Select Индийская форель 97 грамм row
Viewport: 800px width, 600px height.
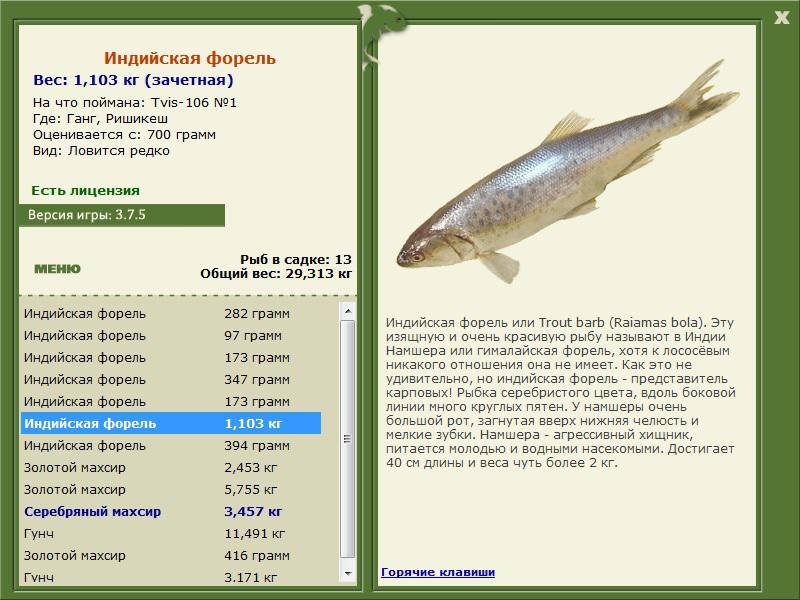tap(171, 336)
